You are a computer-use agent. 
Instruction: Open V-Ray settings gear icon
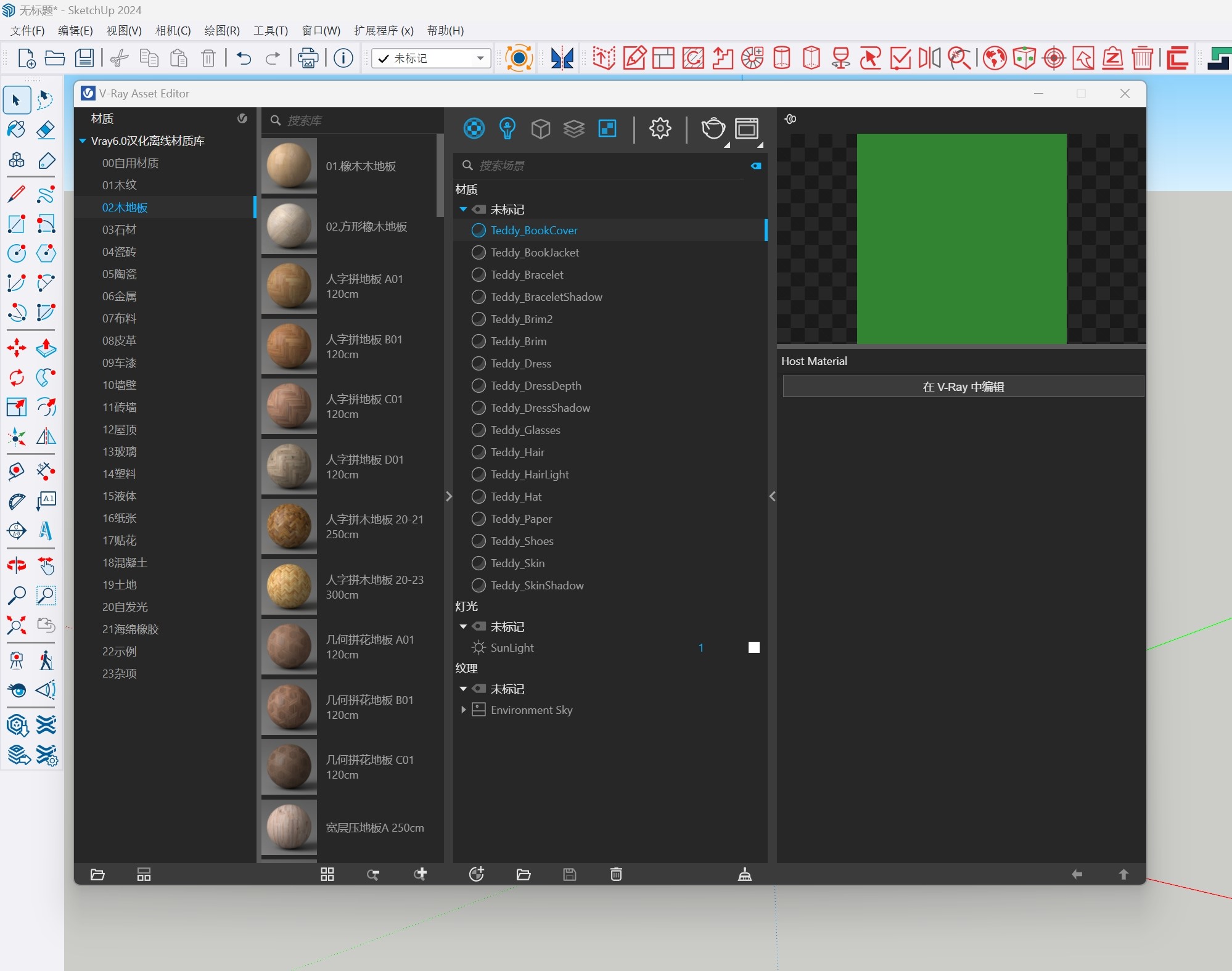(x=660, y=128)
